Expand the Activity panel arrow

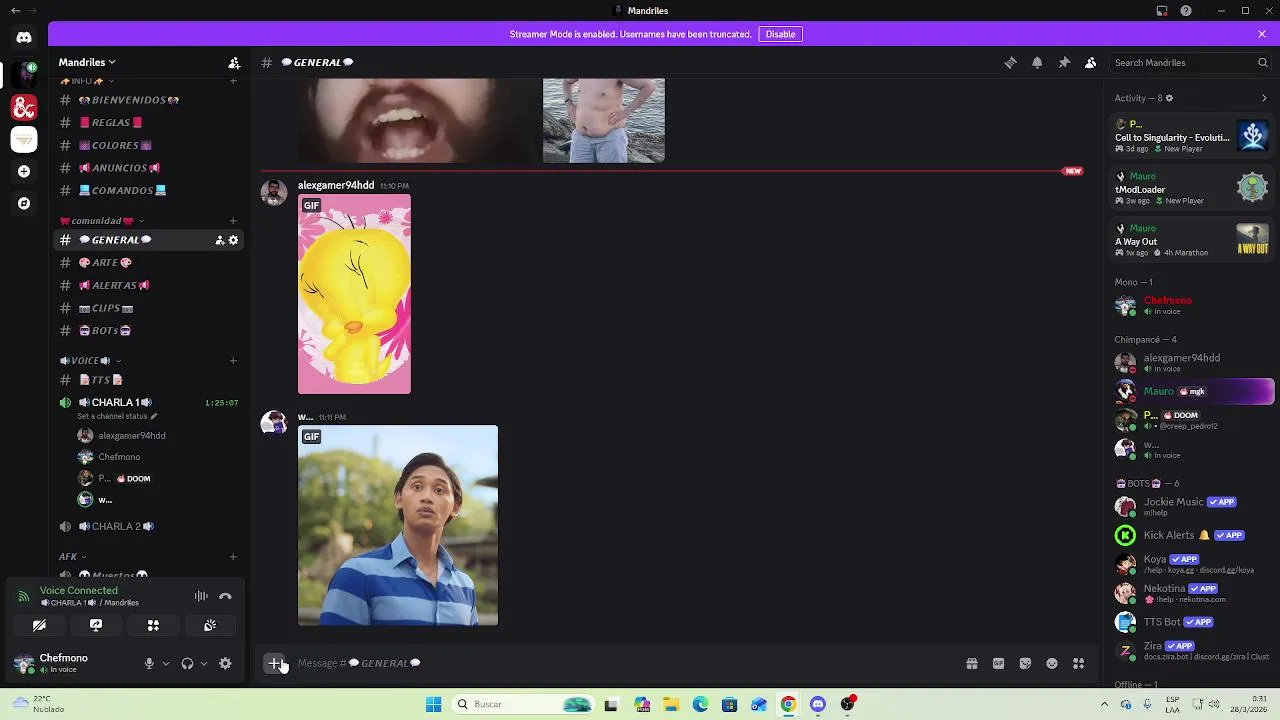(x=1264, y=98)
